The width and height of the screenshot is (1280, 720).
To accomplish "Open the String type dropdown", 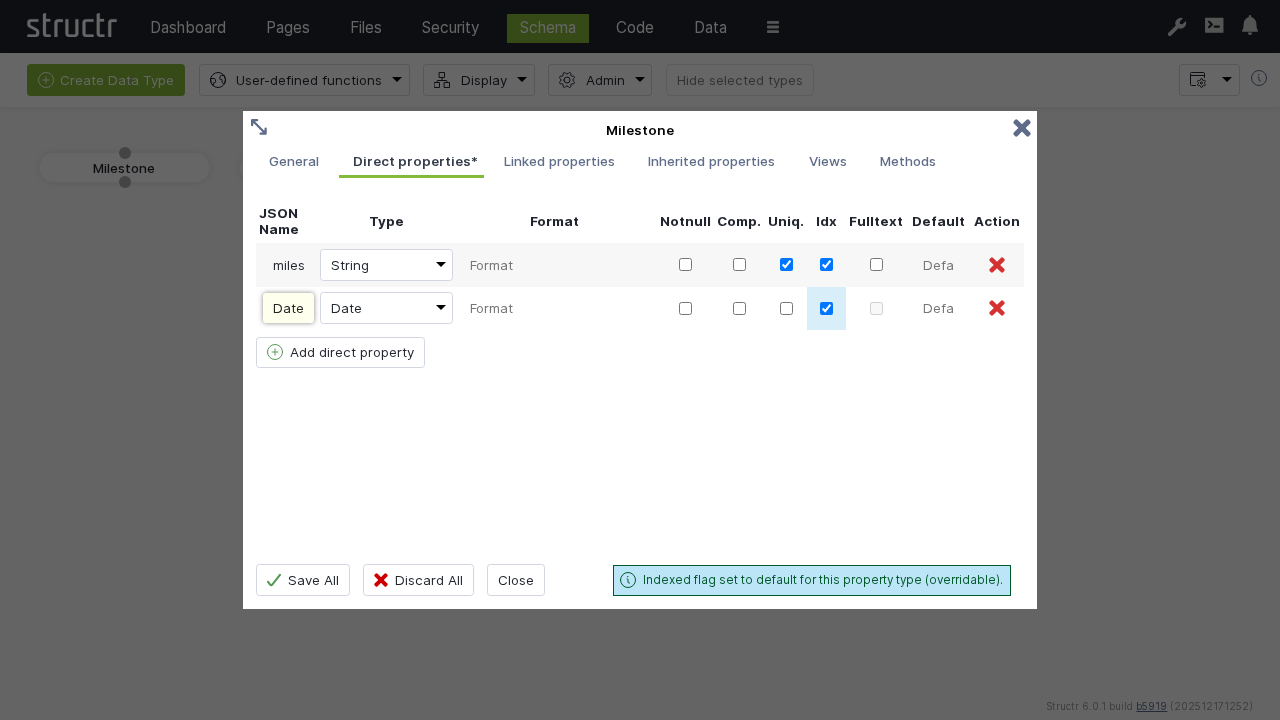I will pos(386,265).
